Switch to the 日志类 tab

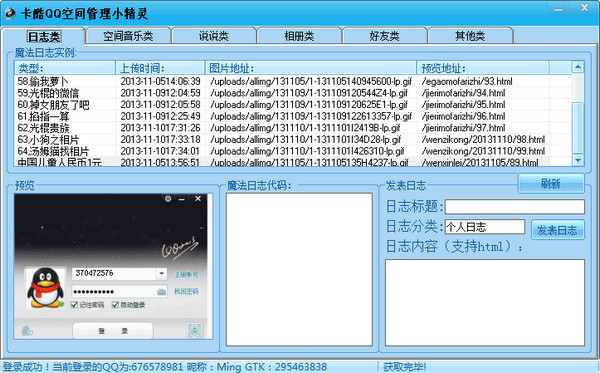coord(44,37)
